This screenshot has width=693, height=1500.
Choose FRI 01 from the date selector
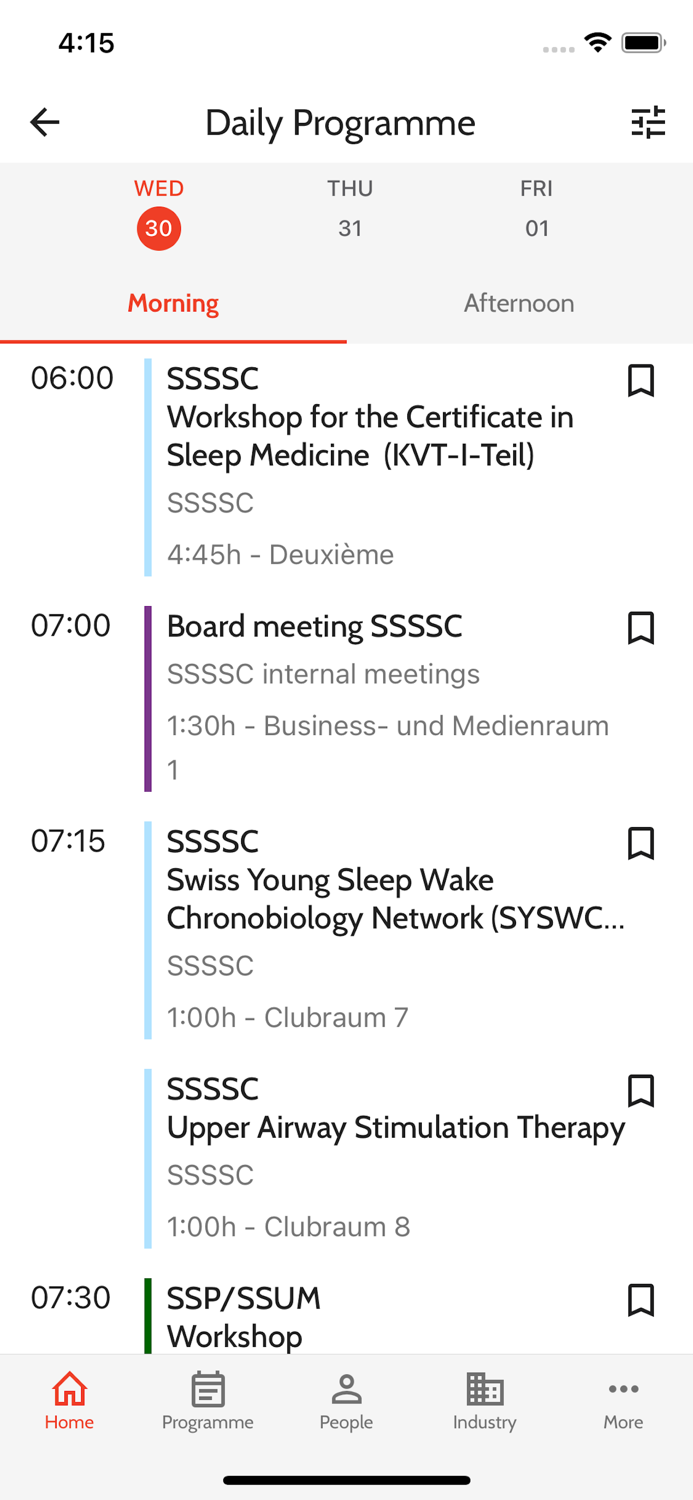[x=537, y=210]
